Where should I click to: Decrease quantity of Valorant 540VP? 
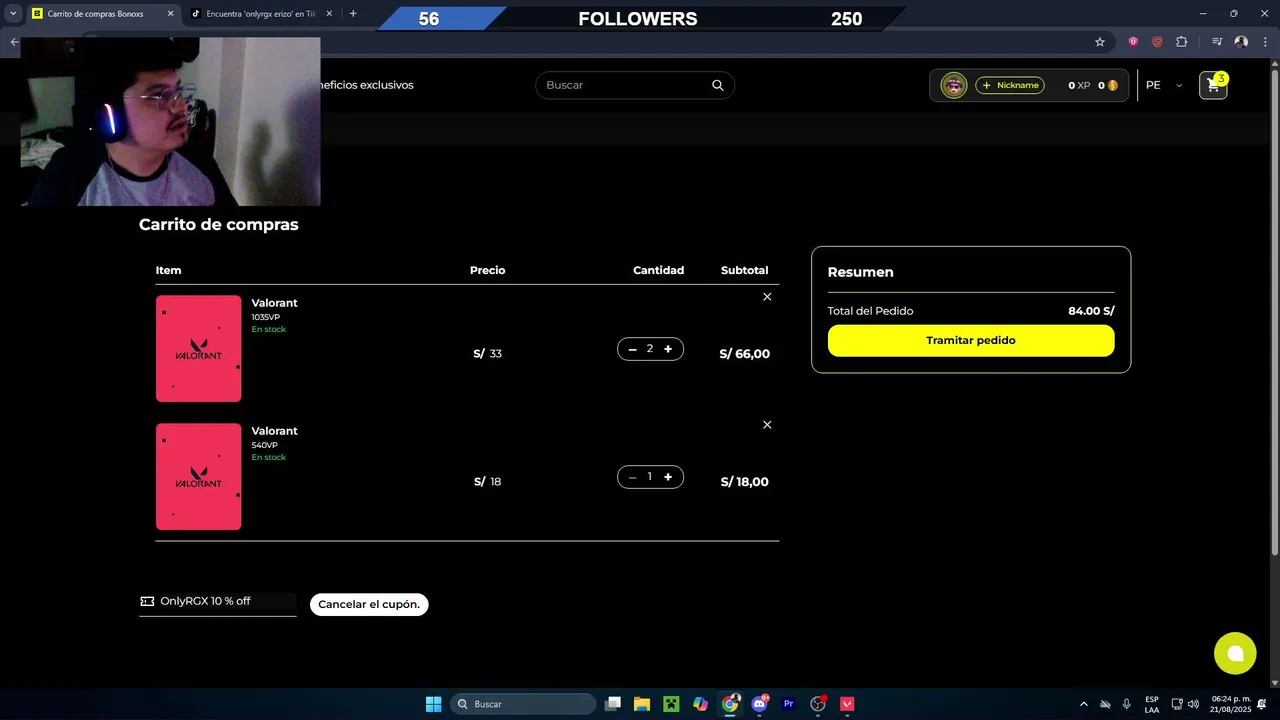tap(633, 477)
